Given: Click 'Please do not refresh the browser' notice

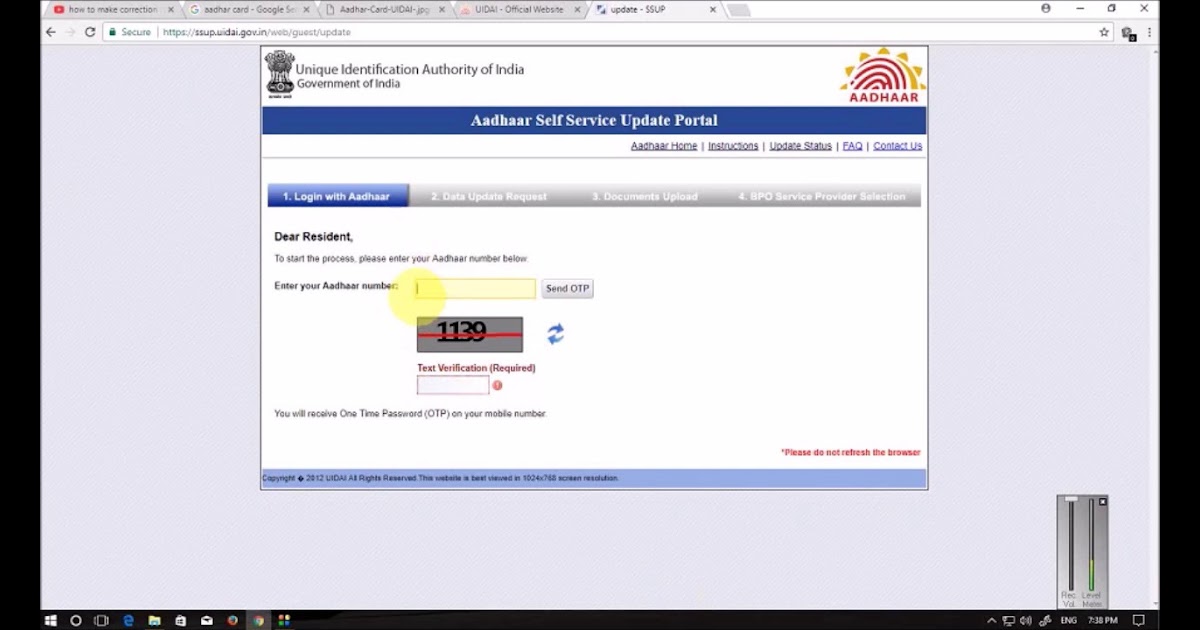Looking at the screenshot, I should [851, 452].
